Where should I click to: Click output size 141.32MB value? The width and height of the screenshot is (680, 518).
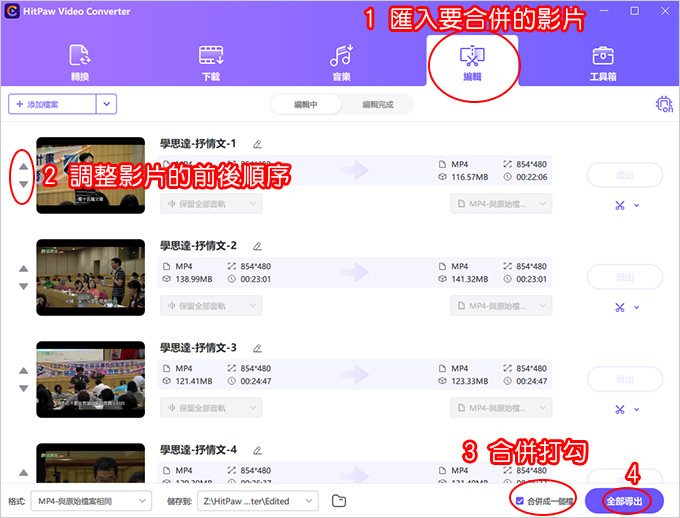pos(470,279)
